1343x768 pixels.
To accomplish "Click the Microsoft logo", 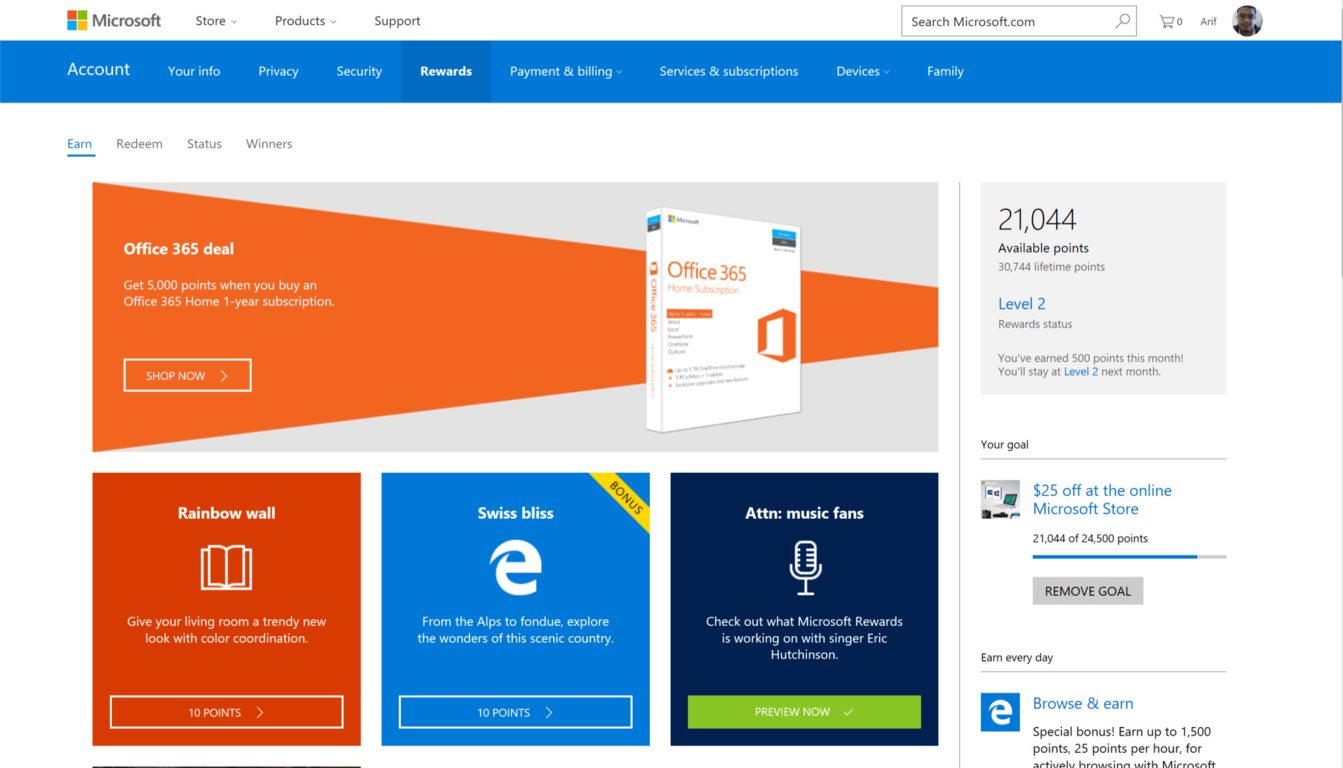I will [113, 20].
